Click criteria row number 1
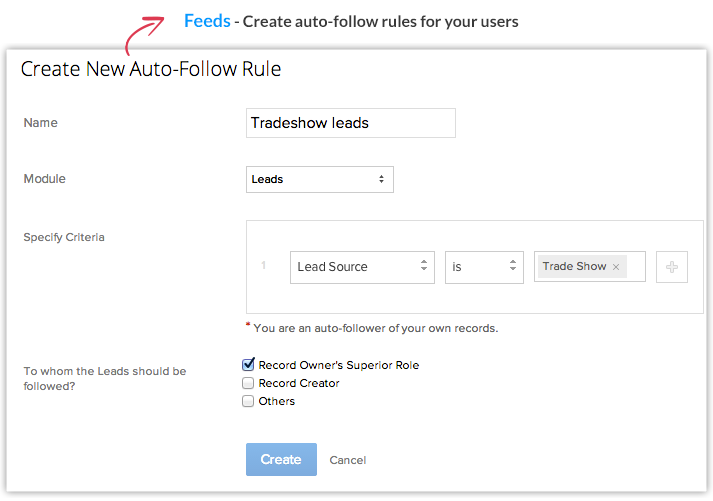 point(264,266)
